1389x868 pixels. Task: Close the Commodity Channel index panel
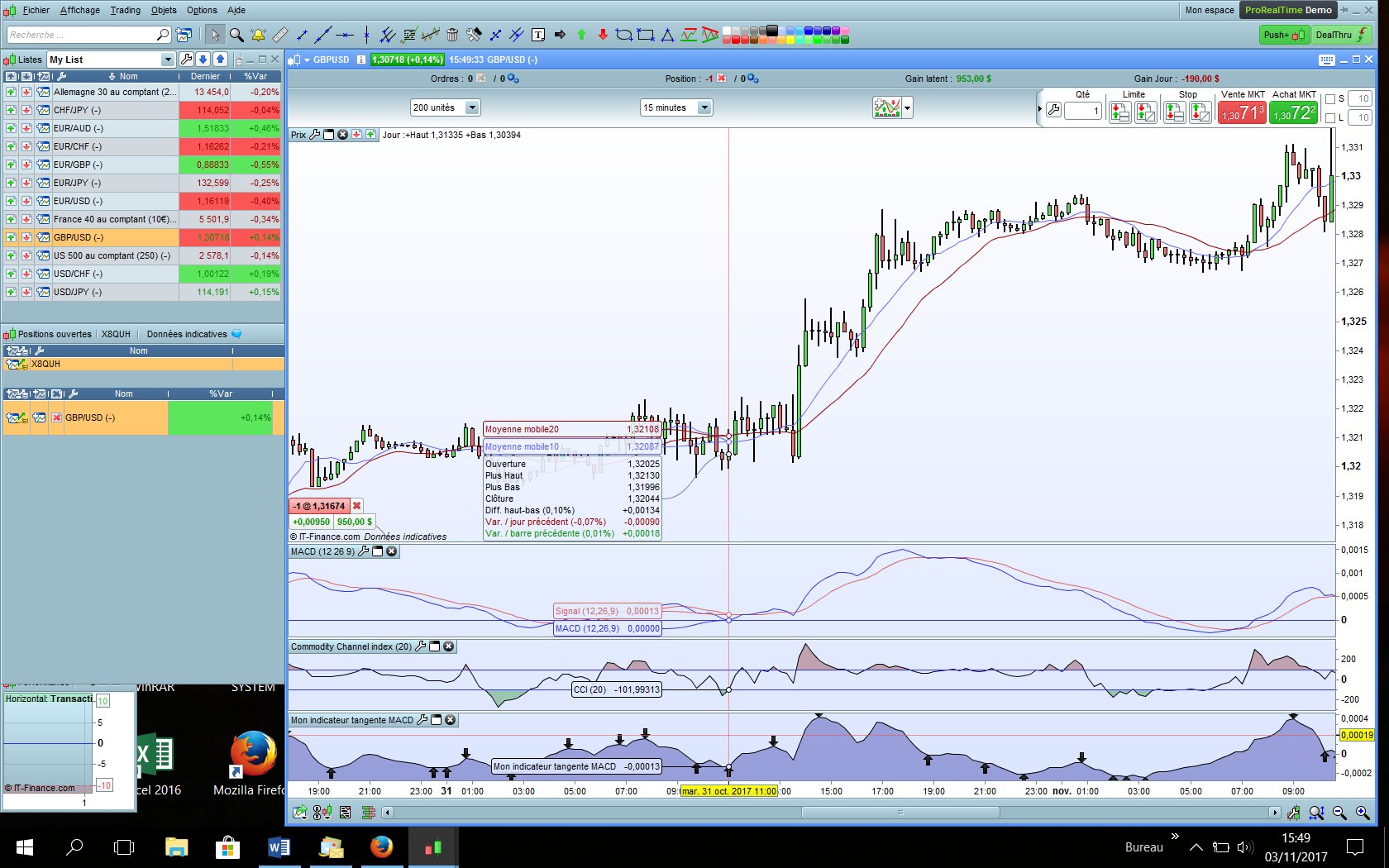click(x=448, y=646)
